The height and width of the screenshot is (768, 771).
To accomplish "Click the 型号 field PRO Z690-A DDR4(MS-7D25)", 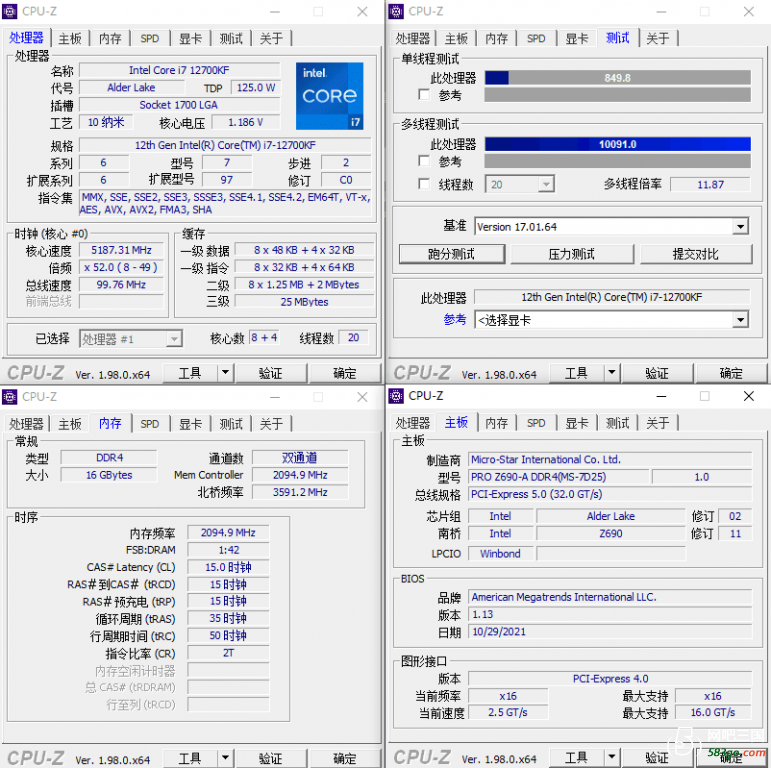I will [x=559, y=476].
